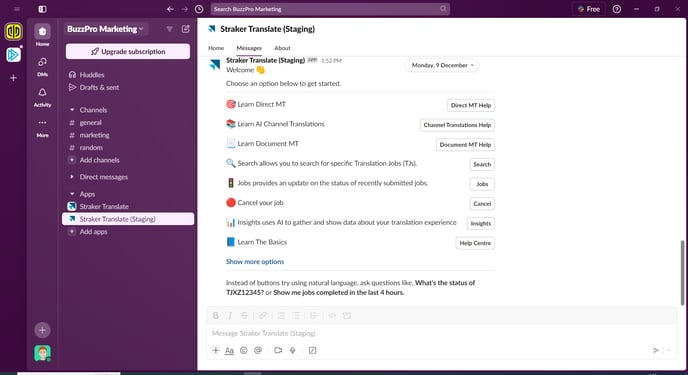Record a video clip
This screenshot has height=375, width=688.
(278, 350)
